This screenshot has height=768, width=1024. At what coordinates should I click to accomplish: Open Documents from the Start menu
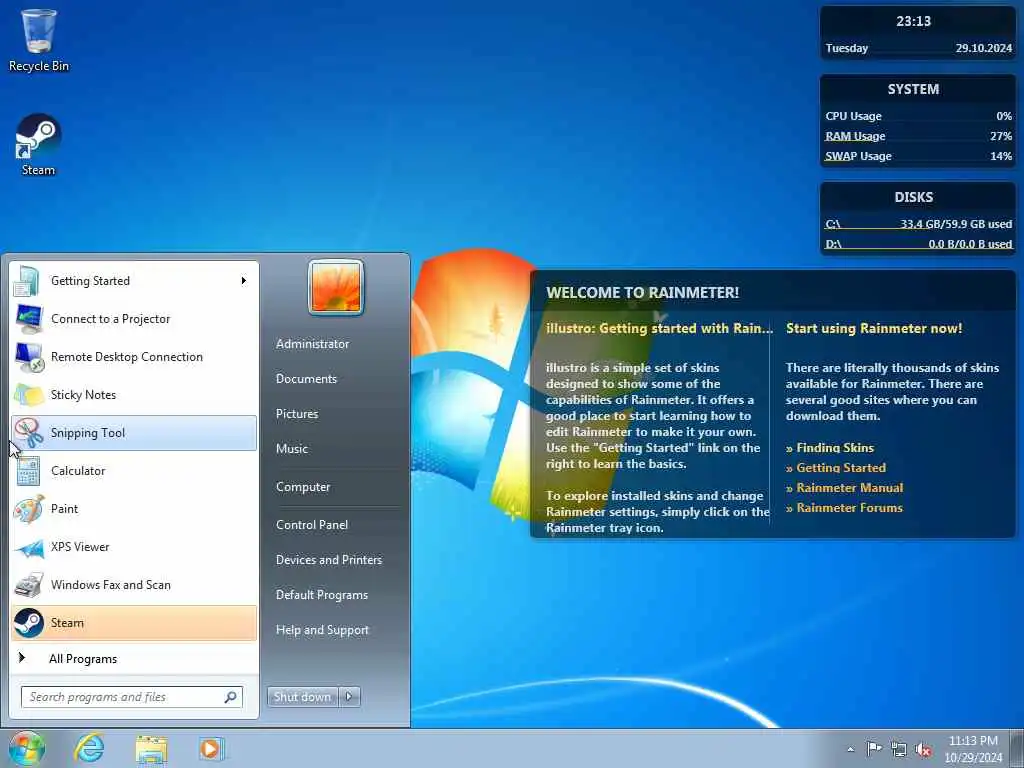[x=306, y=379]
